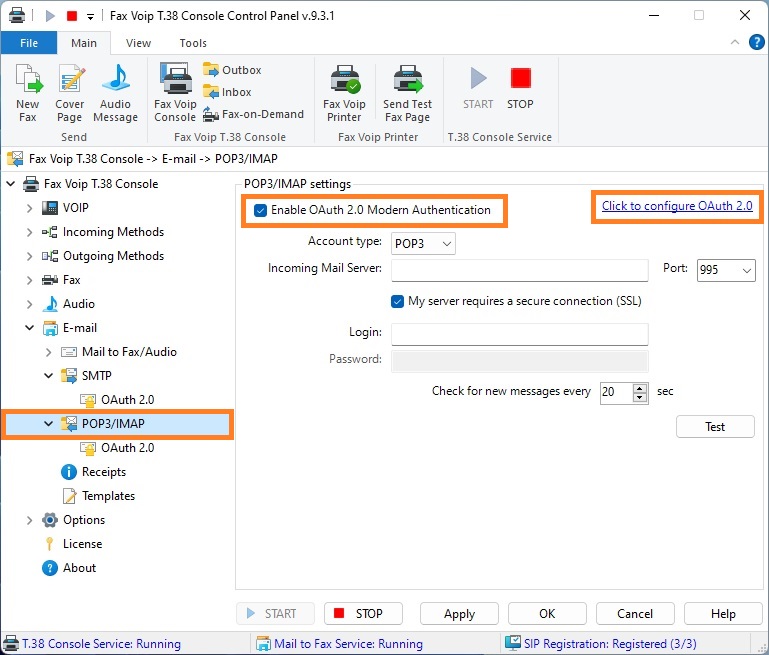The width and height of the screenshot is (769, 655).
Task: Click the Apply button
Action: [x=460, y=614]
